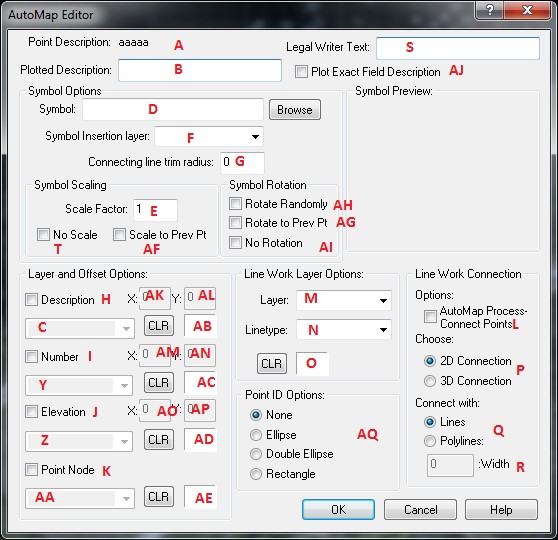558x540 pixels.
Task: Click CLR button in Number row
Action: click(x=159, y=382)
